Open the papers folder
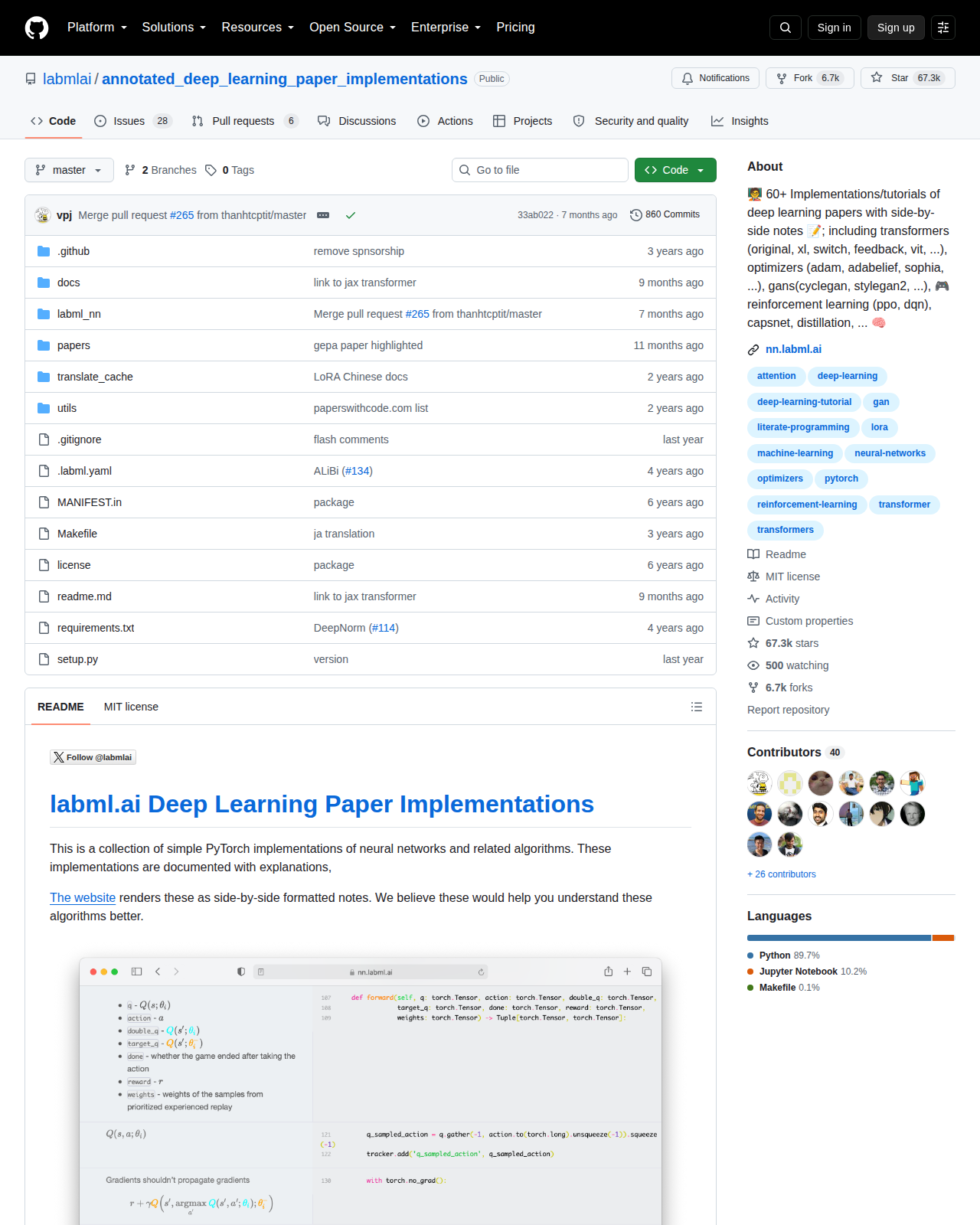Image resolution: width=980 pixels, height=1225 pixels. click(x=73, y=345)
